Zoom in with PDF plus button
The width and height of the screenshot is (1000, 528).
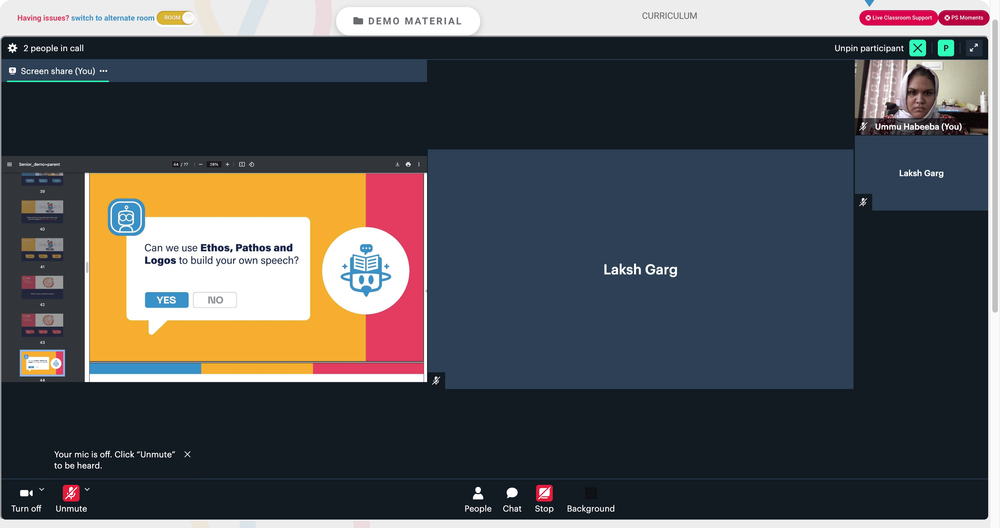(x=227, y=165)
